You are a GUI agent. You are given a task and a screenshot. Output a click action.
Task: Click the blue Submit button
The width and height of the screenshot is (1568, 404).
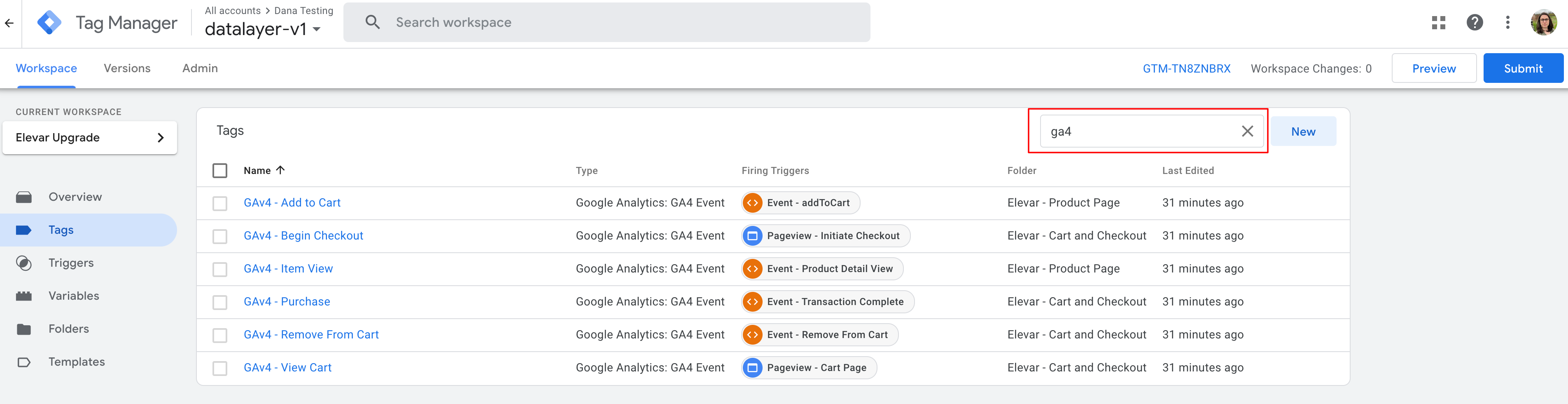coord(1522,68)
